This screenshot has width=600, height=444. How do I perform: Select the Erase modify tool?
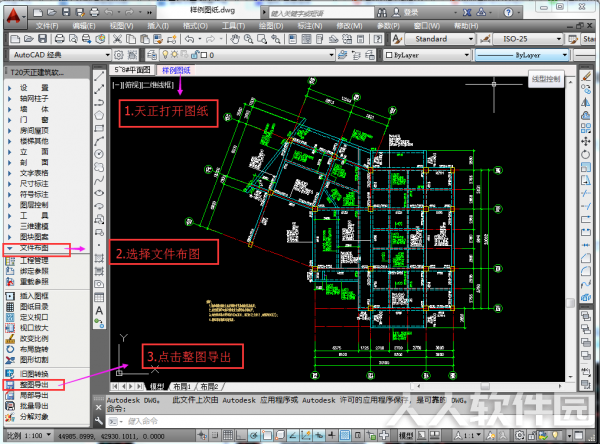pos(586,76)
